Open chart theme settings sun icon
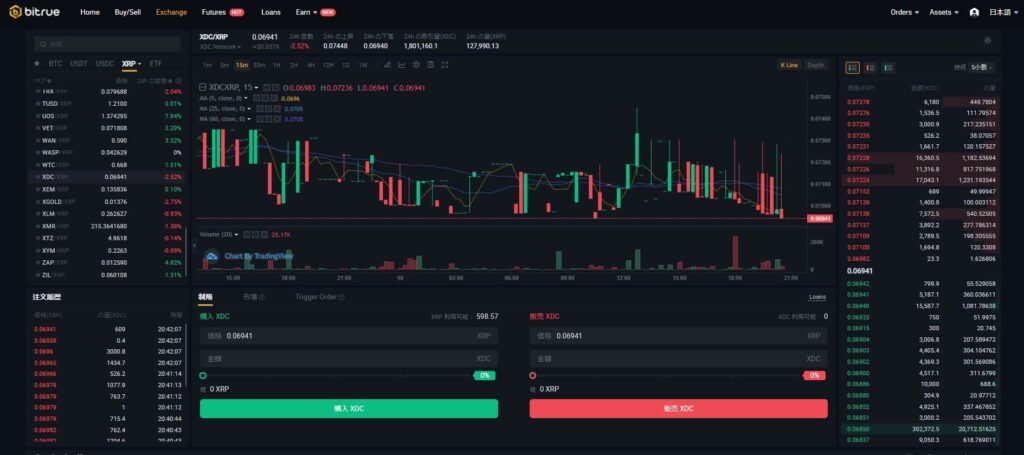The image size is (1024, 455). click(x=987, y=40)
